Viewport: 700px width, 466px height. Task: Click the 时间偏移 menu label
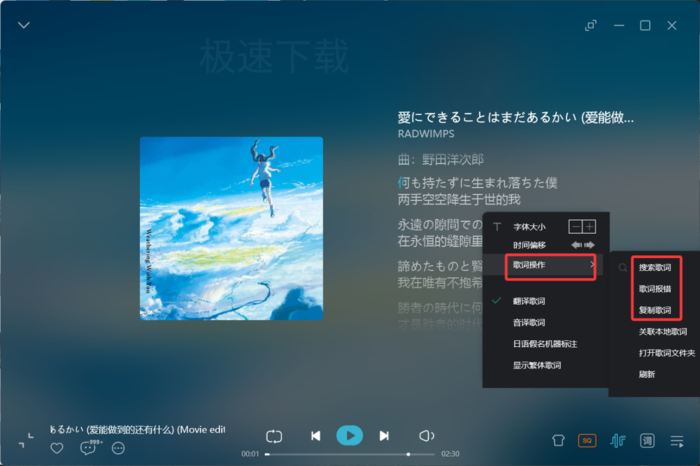tap(529, 245)
